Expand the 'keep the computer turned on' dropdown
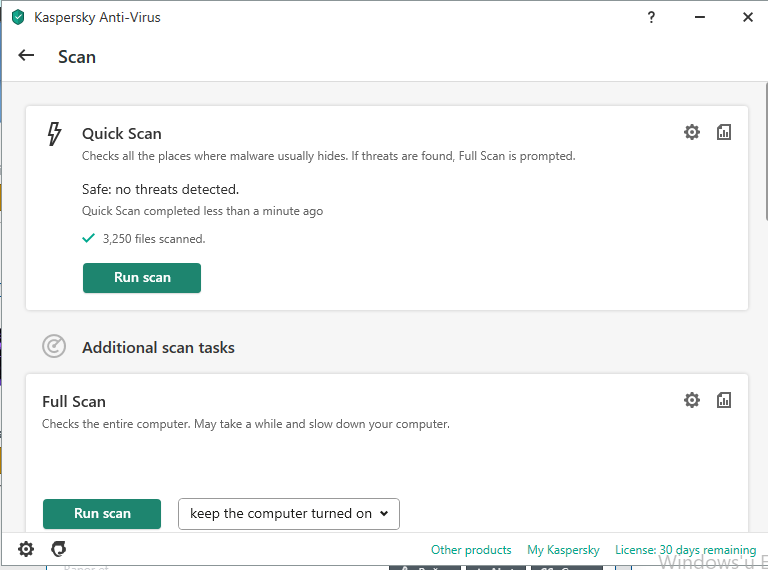 click(289, 514)
